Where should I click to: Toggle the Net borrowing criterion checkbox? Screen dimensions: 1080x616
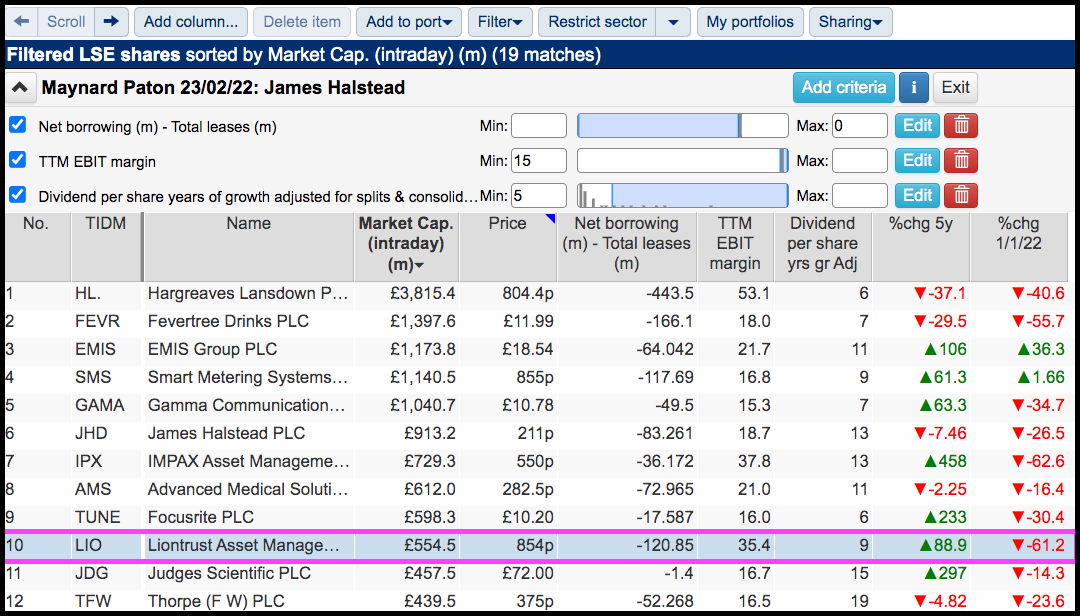(x=18, y=125)
